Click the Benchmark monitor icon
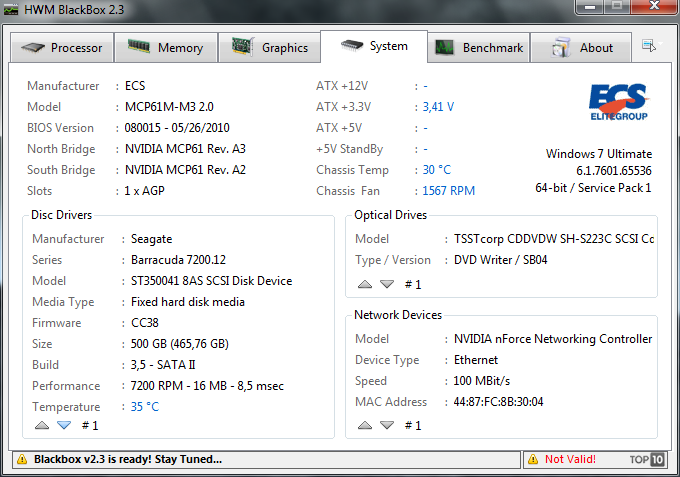Image resolution: width=680 pixels, height=477 pixels. pos(445,47)
